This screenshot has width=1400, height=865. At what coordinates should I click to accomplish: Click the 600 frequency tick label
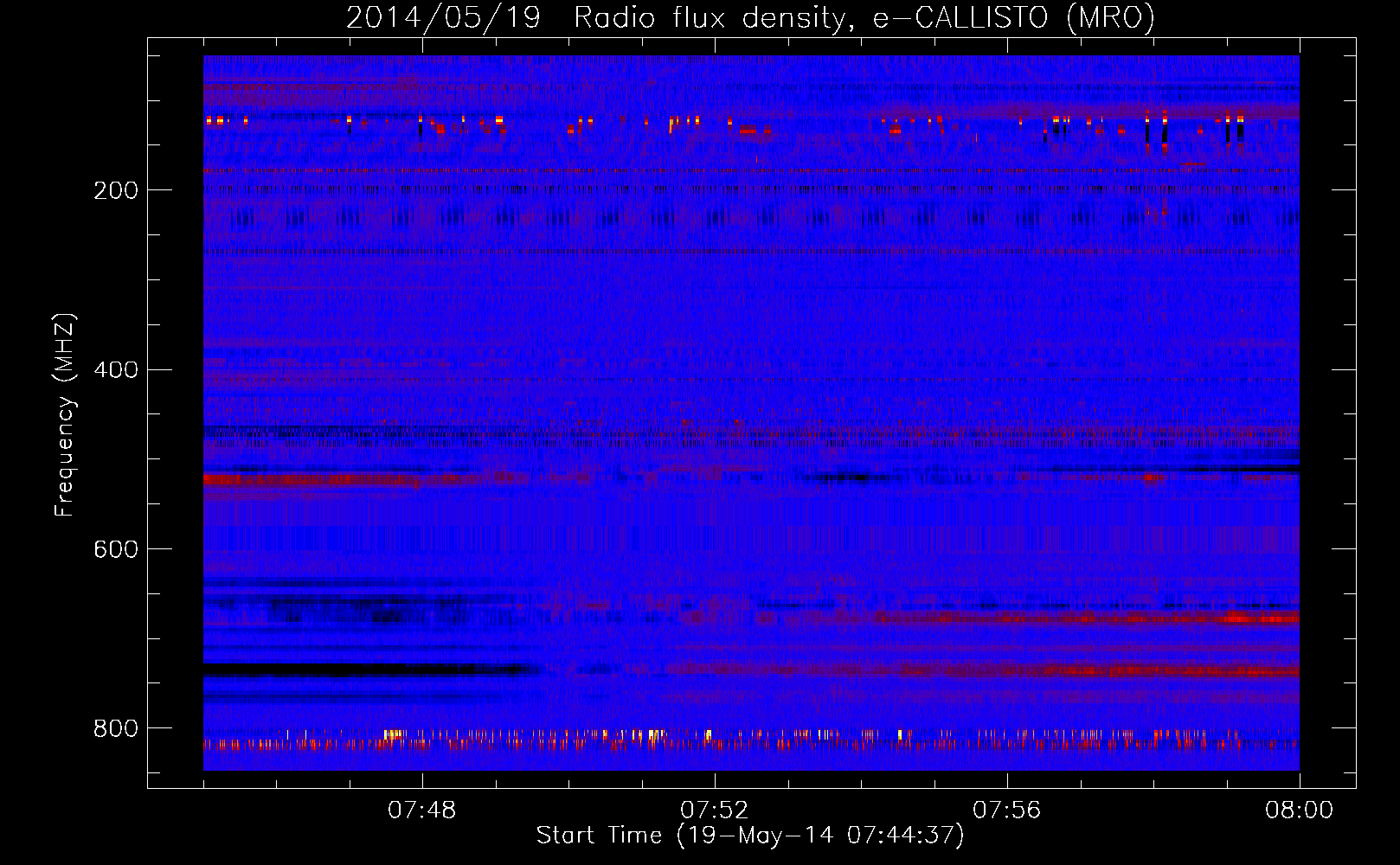tap(116, 549)
